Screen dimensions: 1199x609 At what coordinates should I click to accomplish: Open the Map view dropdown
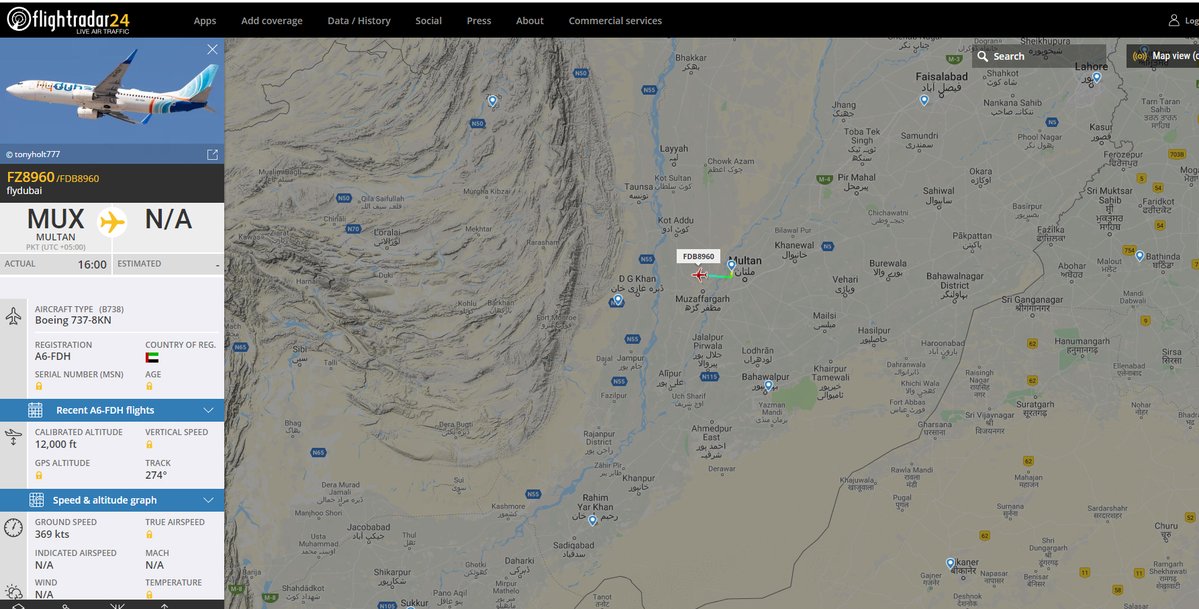[1163, 56]
